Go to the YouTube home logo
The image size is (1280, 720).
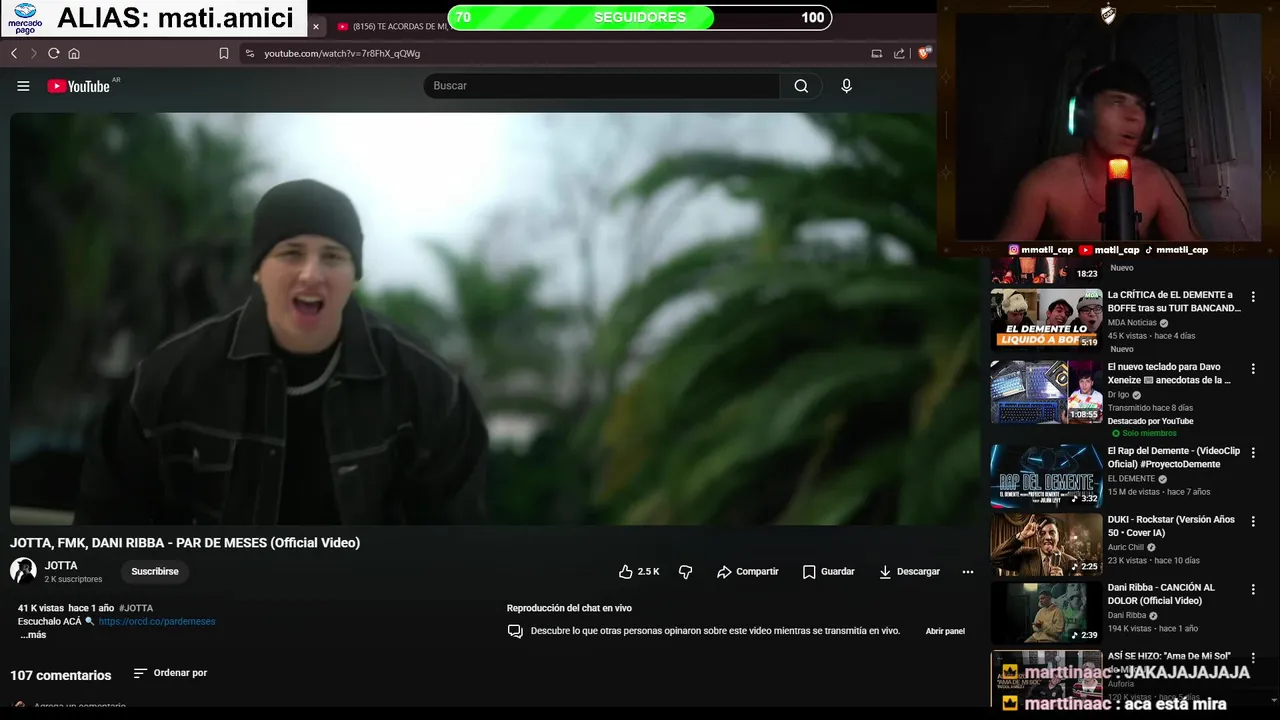(78, 86)
